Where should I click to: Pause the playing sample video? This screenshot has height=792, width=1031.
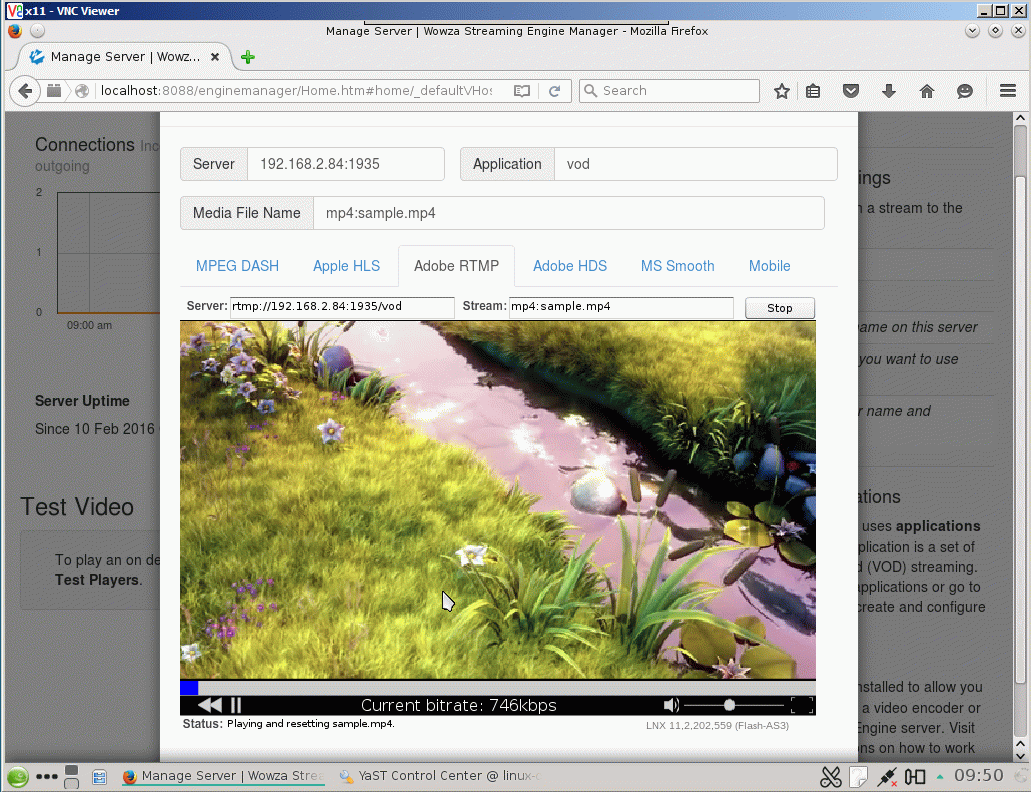point(236,705)
